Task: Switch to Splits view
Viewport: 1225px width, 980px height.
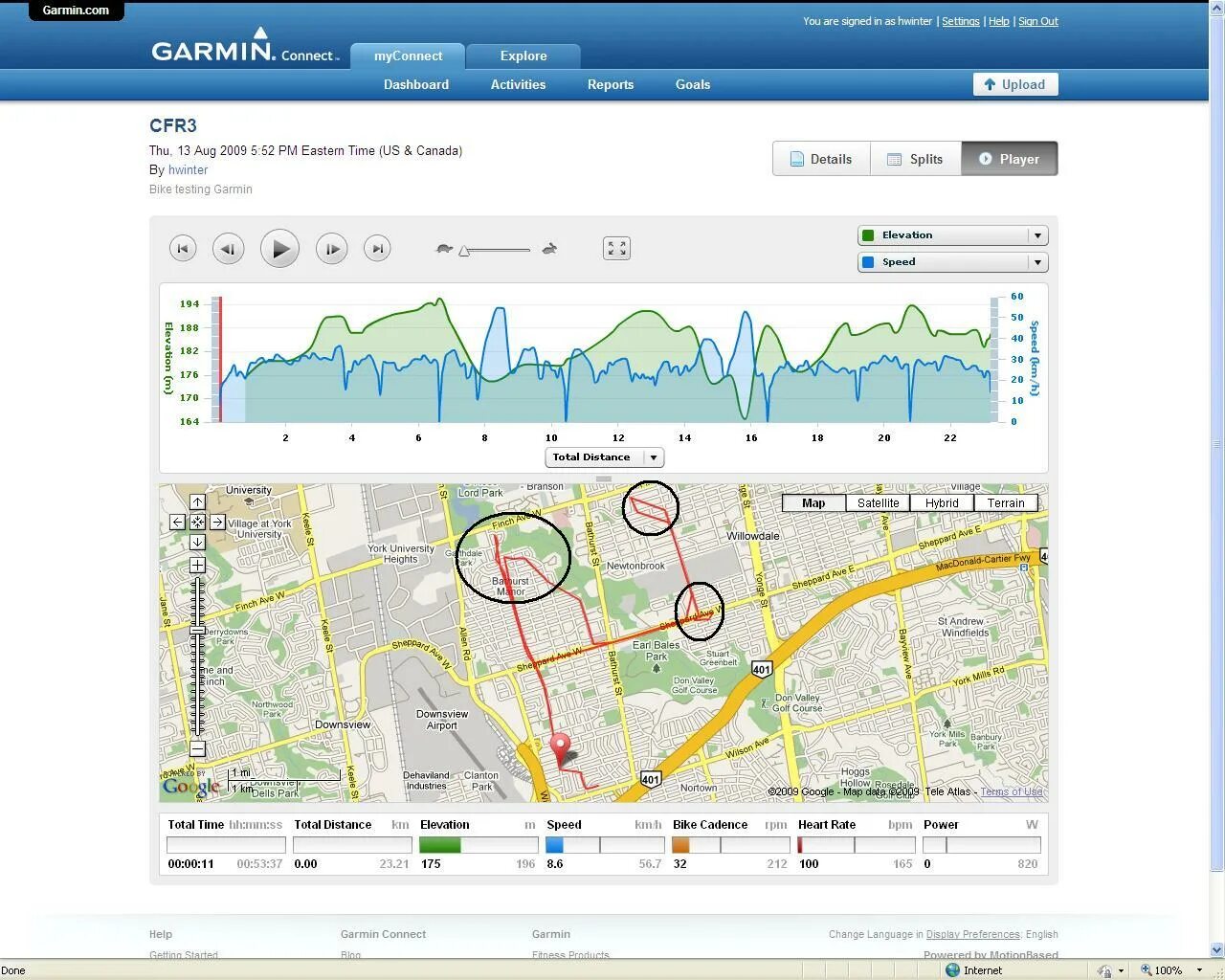Action: (x=915, y=159)
